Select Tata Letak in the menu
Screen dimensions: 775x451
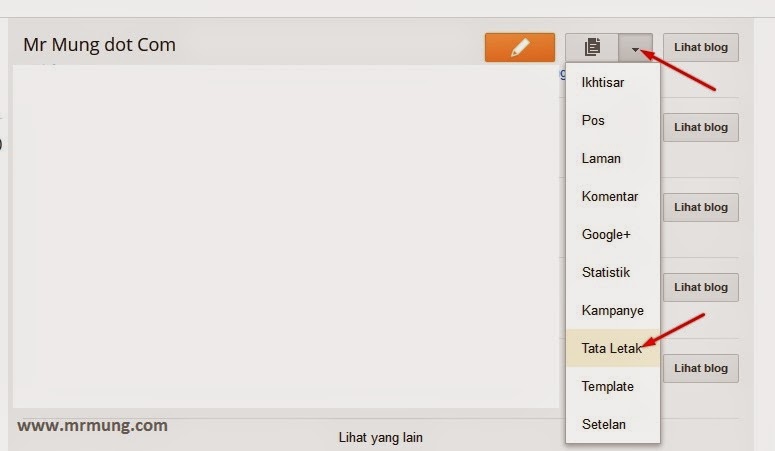tap(612, 348)
